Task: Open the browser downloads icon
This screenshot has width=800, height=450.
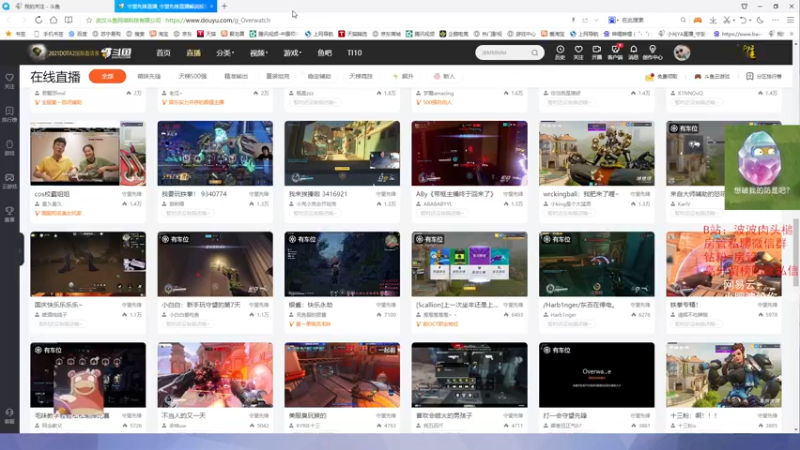Action: coord(713,20)
